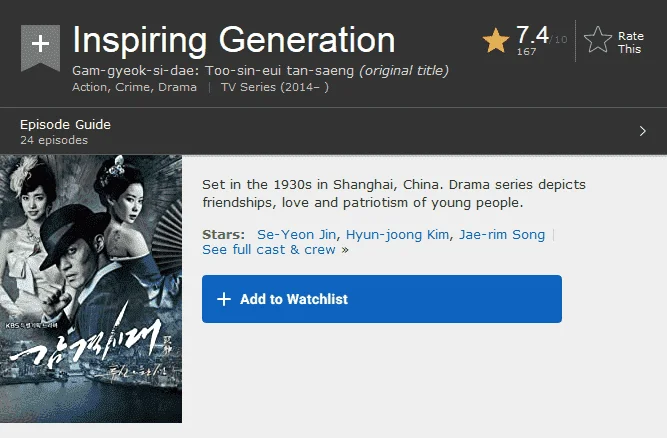Image resolution: width=667 pixels, height=438 pixels.
Task: Select the Crime genre link
Action: point(133,87)
